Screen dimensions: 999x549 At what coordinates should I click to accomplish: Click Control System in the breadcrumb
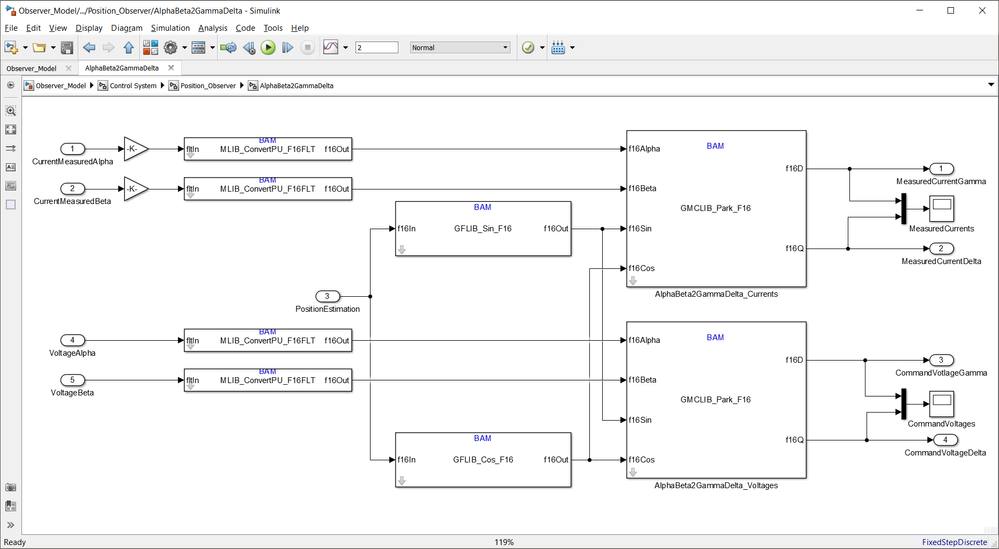tap(133, 85)
